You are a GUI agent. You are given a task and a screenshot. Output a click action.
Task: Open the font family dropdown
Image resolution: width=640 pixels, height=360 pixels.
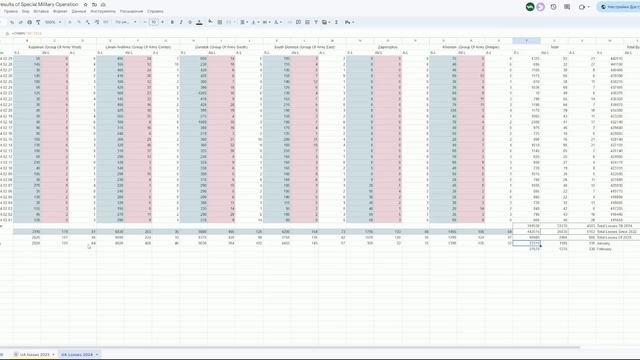126,22
